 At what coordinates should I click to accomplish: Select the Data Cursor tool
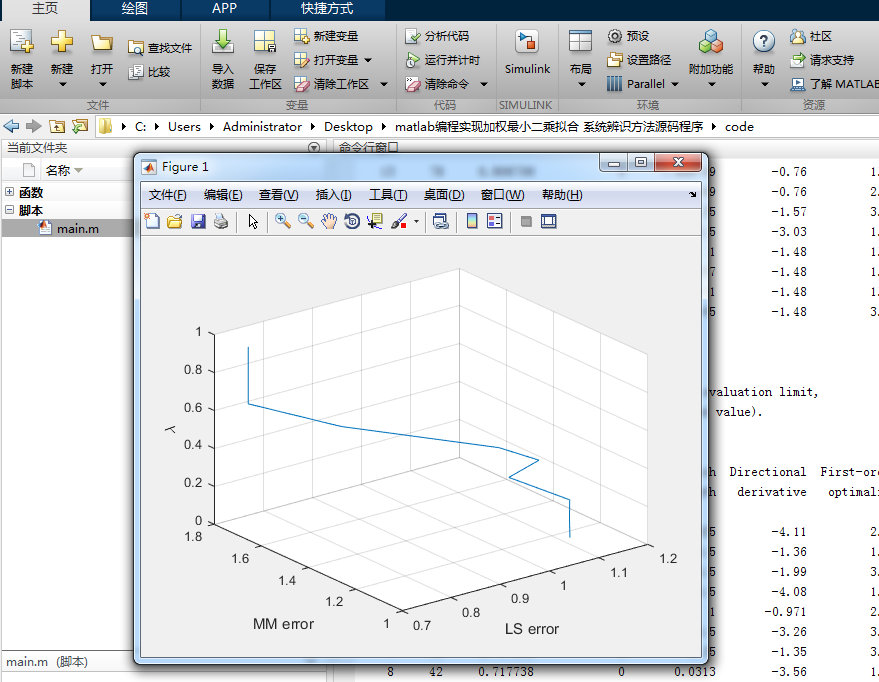375,221
